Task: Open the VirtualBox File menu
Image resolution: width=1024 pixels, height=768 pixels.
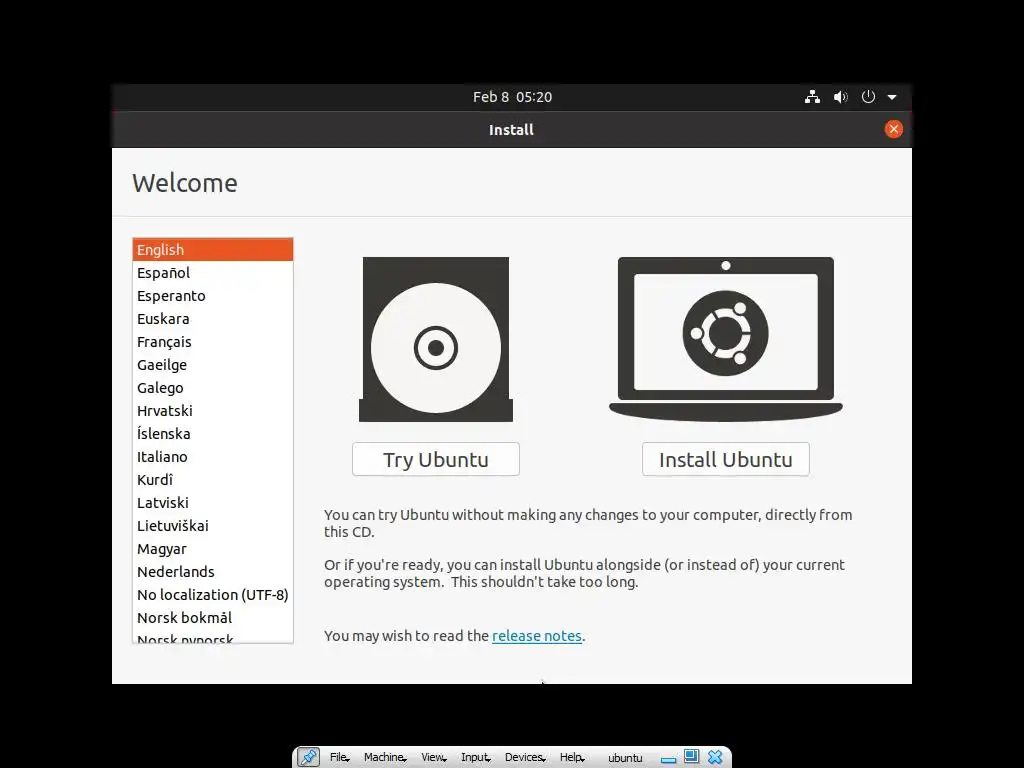Action: click(x=340, y=757)
